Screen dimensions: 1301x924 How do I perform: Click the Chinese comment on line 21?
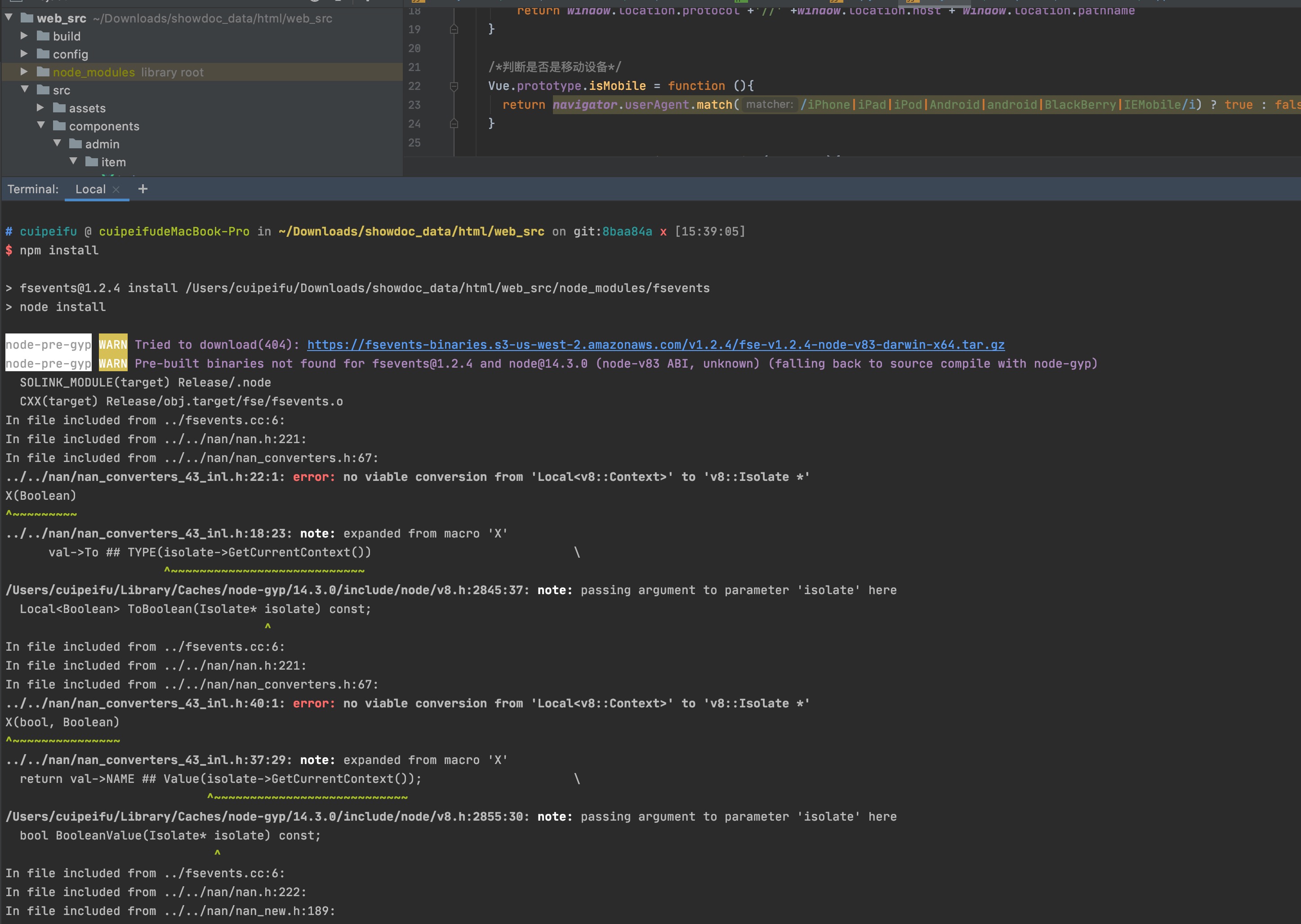pos(555,67)
